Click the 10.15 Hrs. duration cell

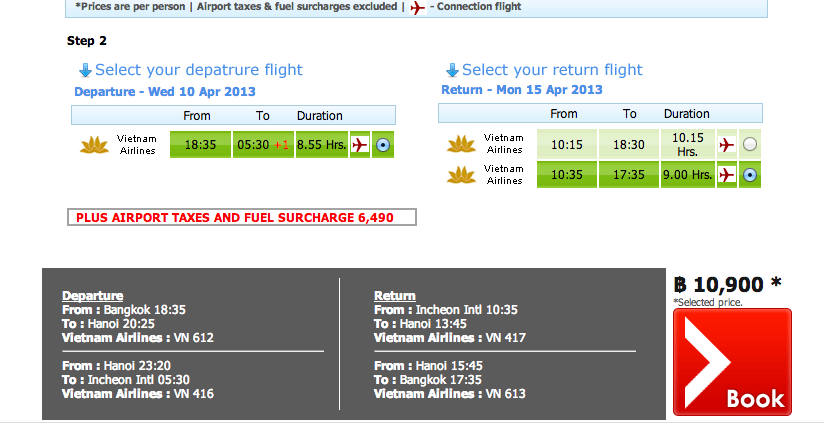[687, 144]
